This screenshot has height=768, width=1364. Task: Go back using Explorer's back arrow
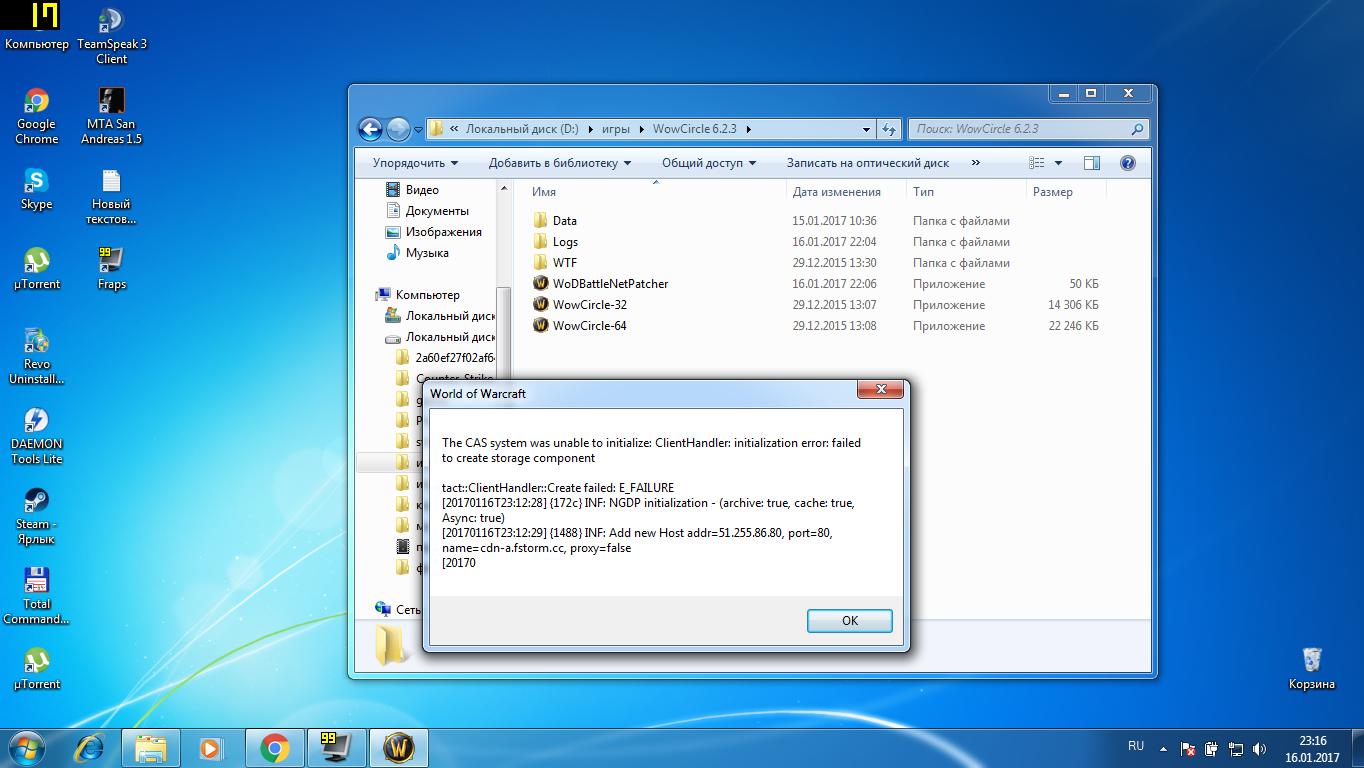[370, 129]
